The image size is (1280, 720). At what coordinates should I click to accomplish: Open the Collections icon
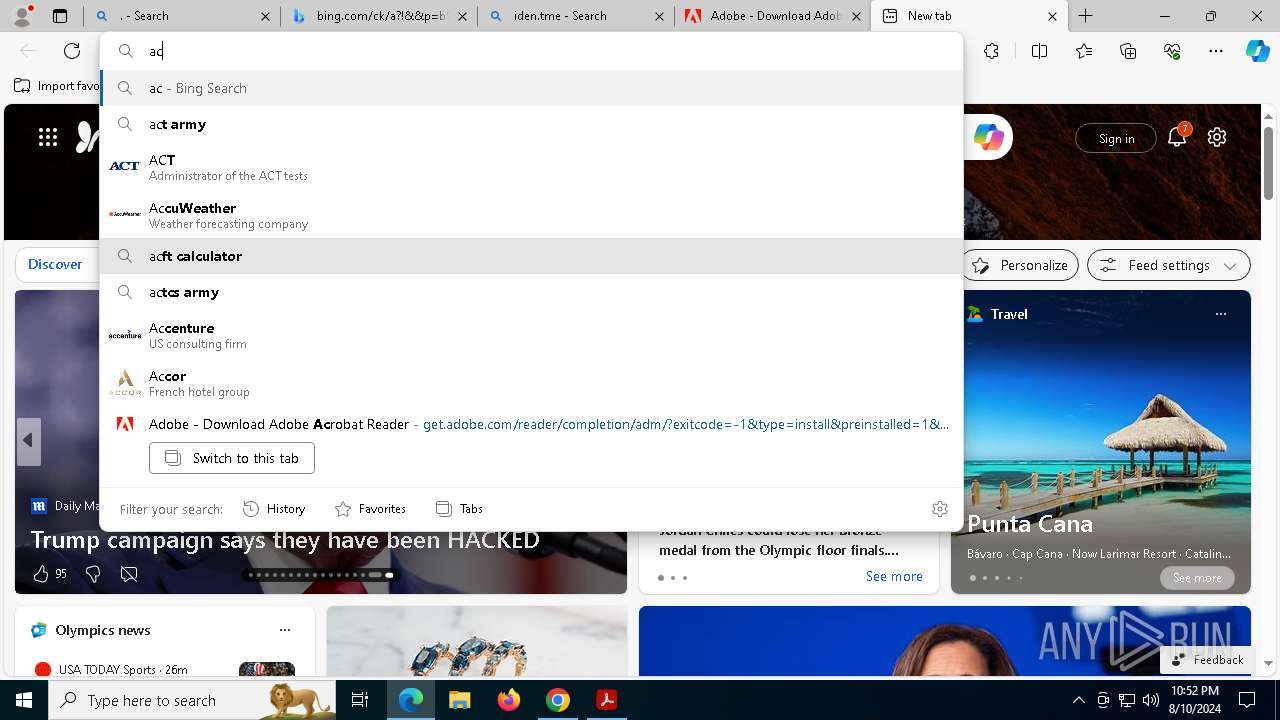tap(1128, 51)
